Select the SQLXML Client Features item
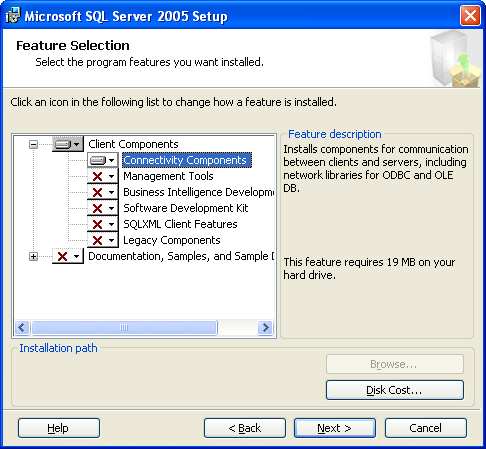 [180, 224]
